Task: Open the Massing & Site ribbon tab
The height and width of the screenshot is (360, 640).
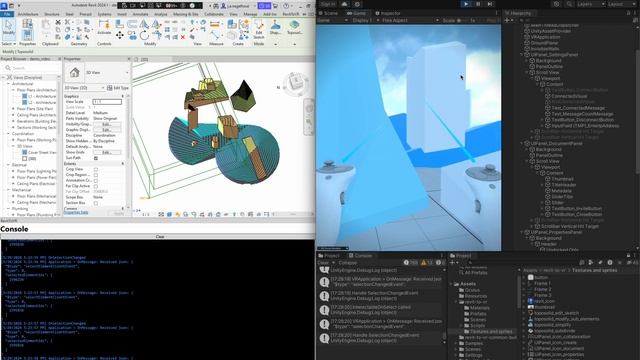Action: coord(186,14)
